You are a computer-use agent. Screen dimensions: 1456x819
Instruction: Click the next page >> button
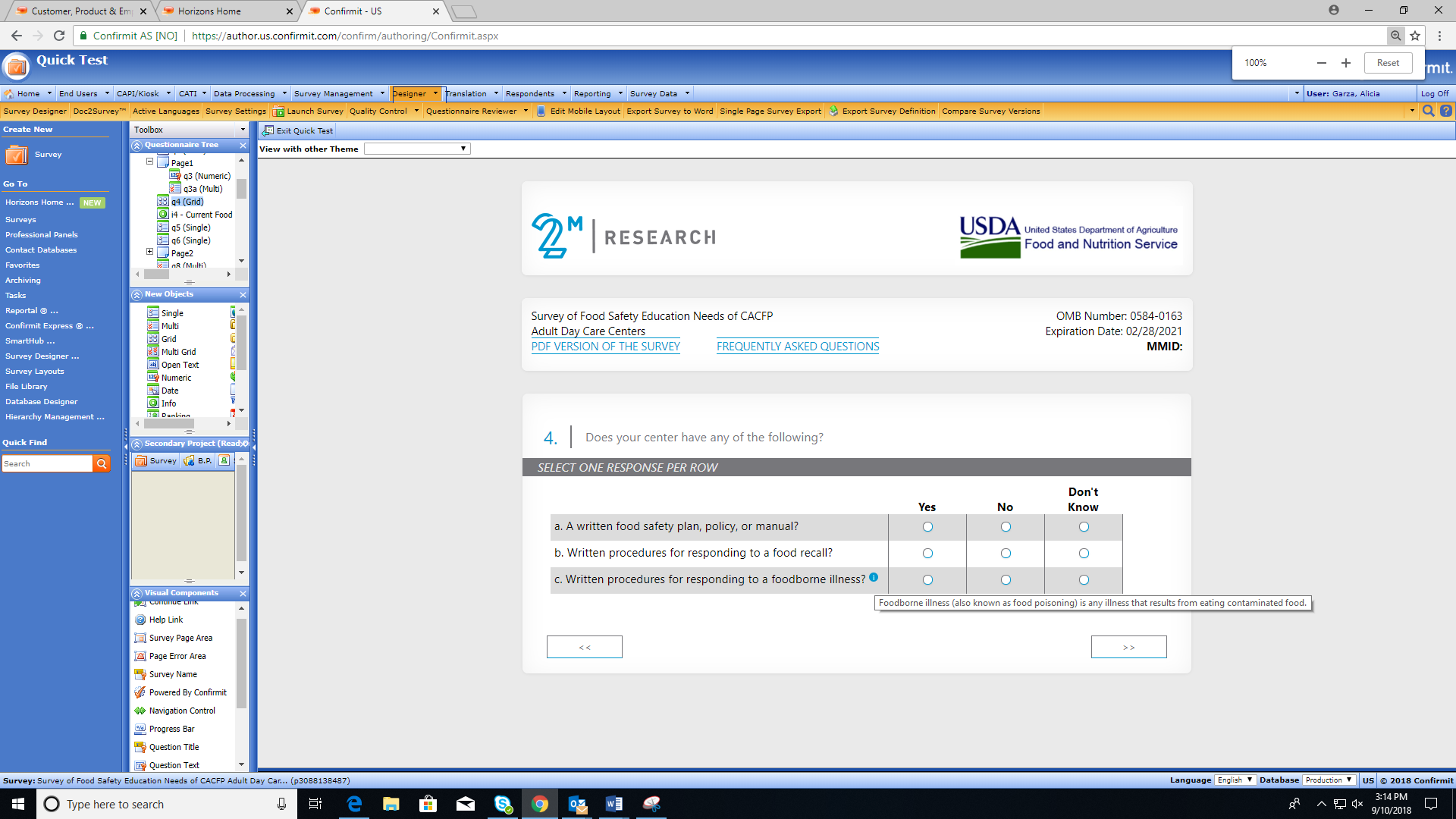coord(1128,647)
